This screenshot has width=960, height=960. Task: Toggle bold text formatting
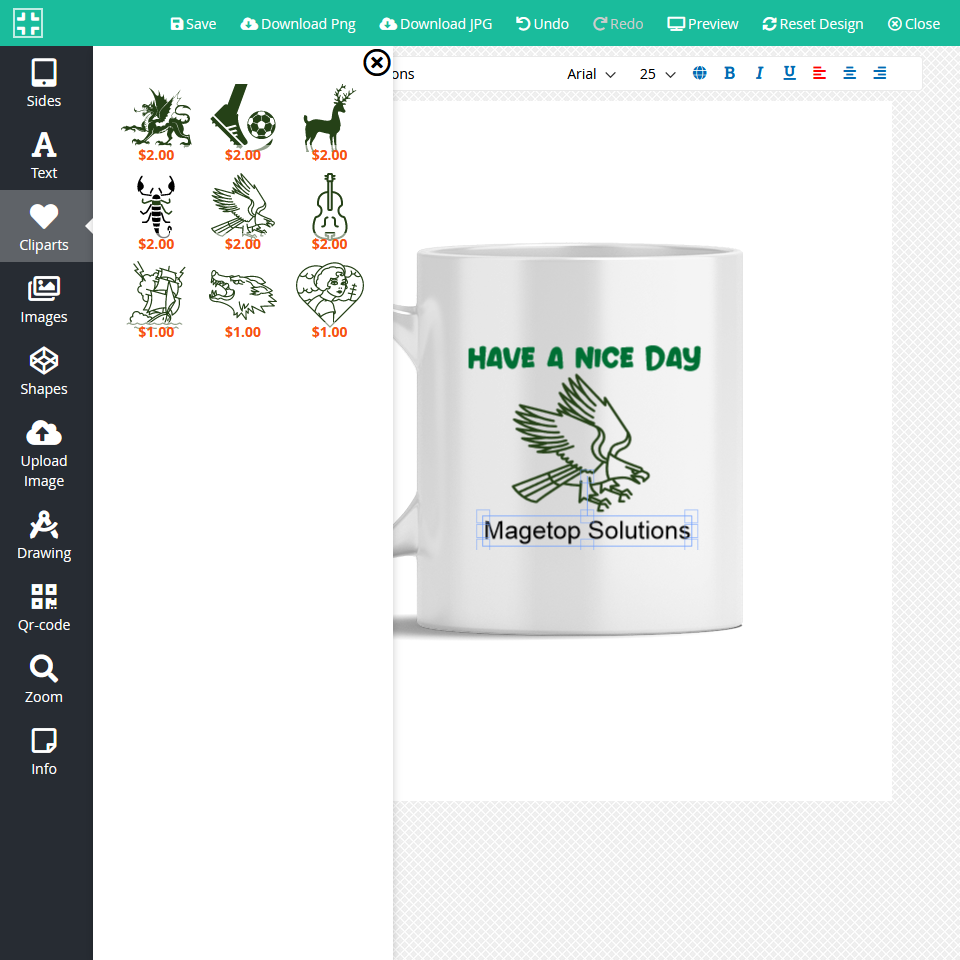(729, 73)
